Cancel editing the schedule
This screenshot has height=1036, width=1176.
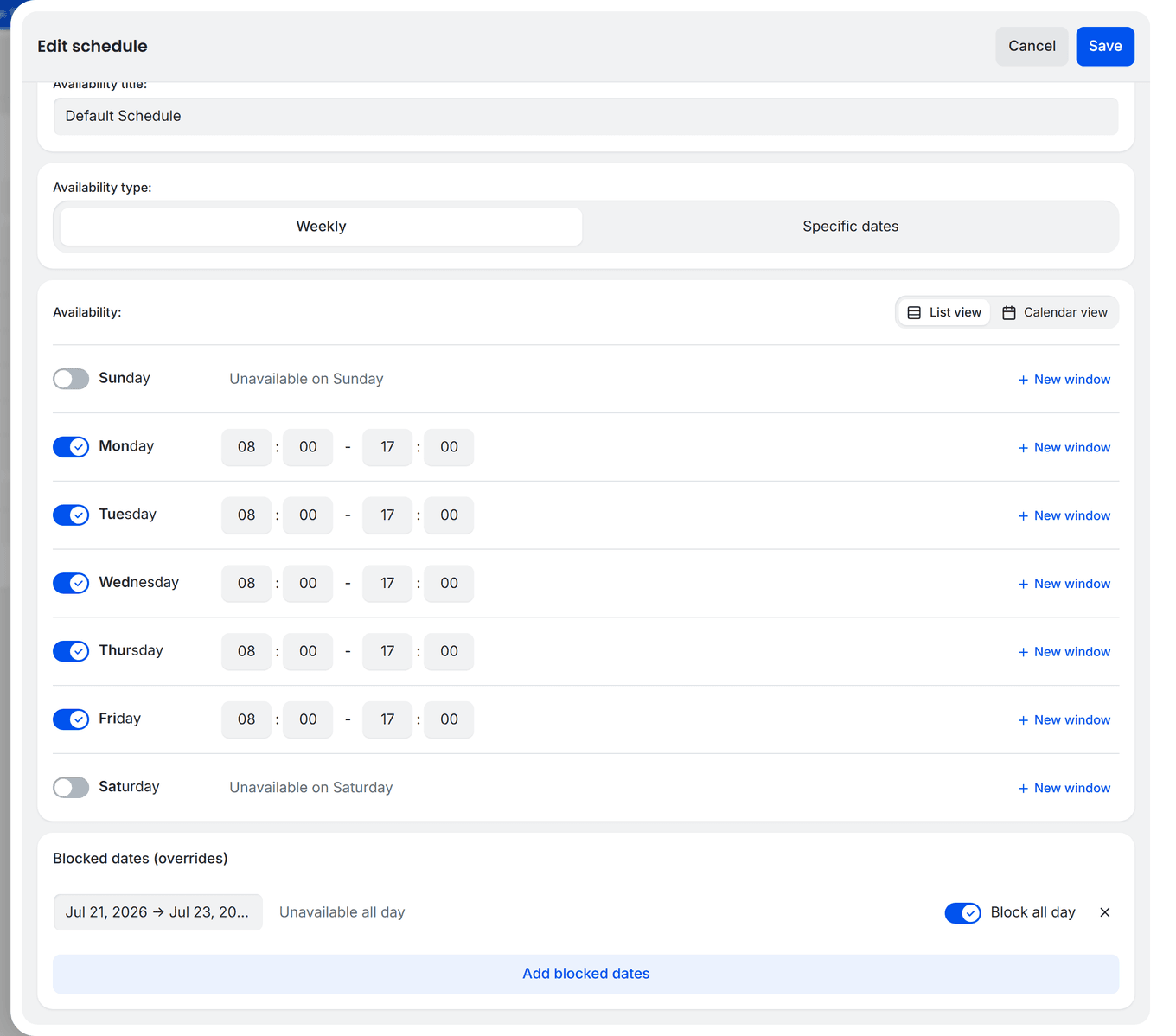click(1032, 47)
